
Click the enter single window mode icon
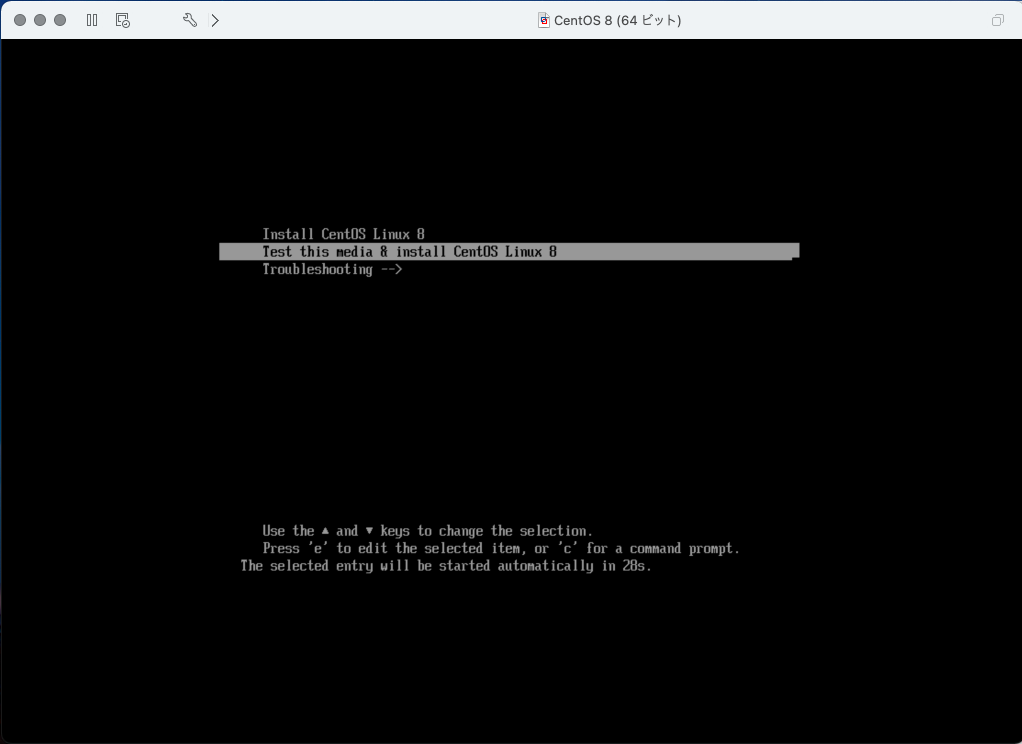point(997,20)
